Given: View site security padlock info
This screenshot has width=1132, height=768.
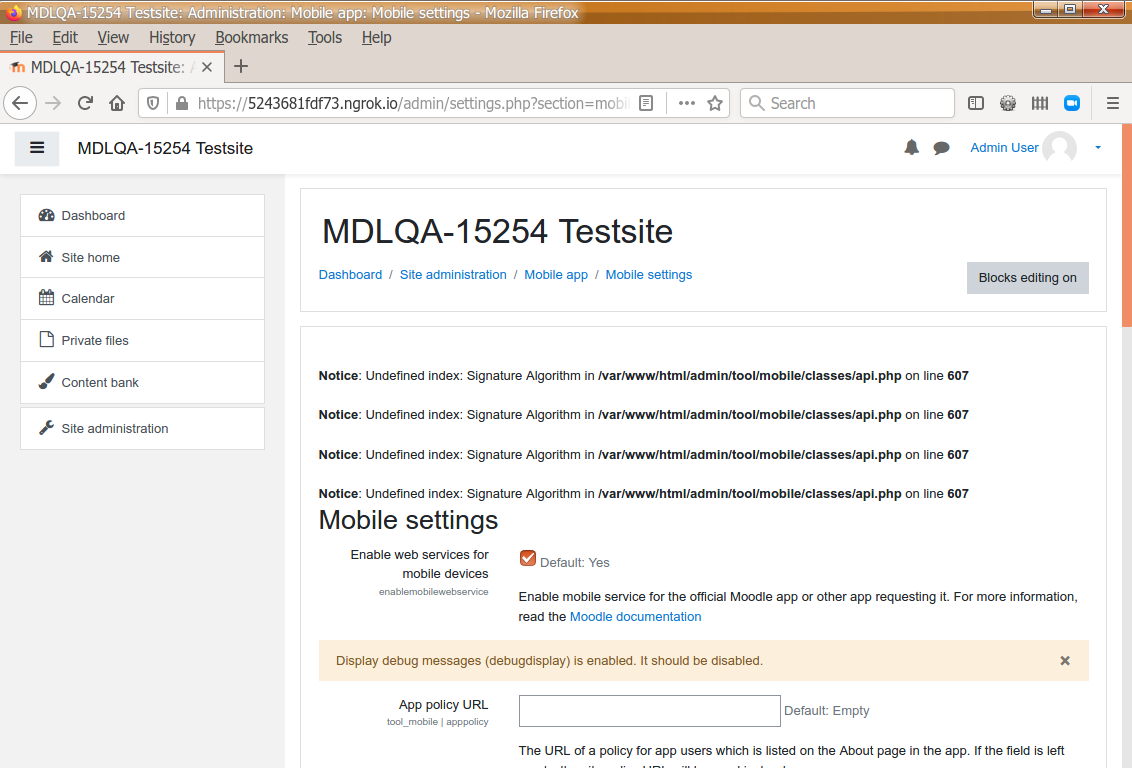Looking at the screenshot, I should (182, 103).
